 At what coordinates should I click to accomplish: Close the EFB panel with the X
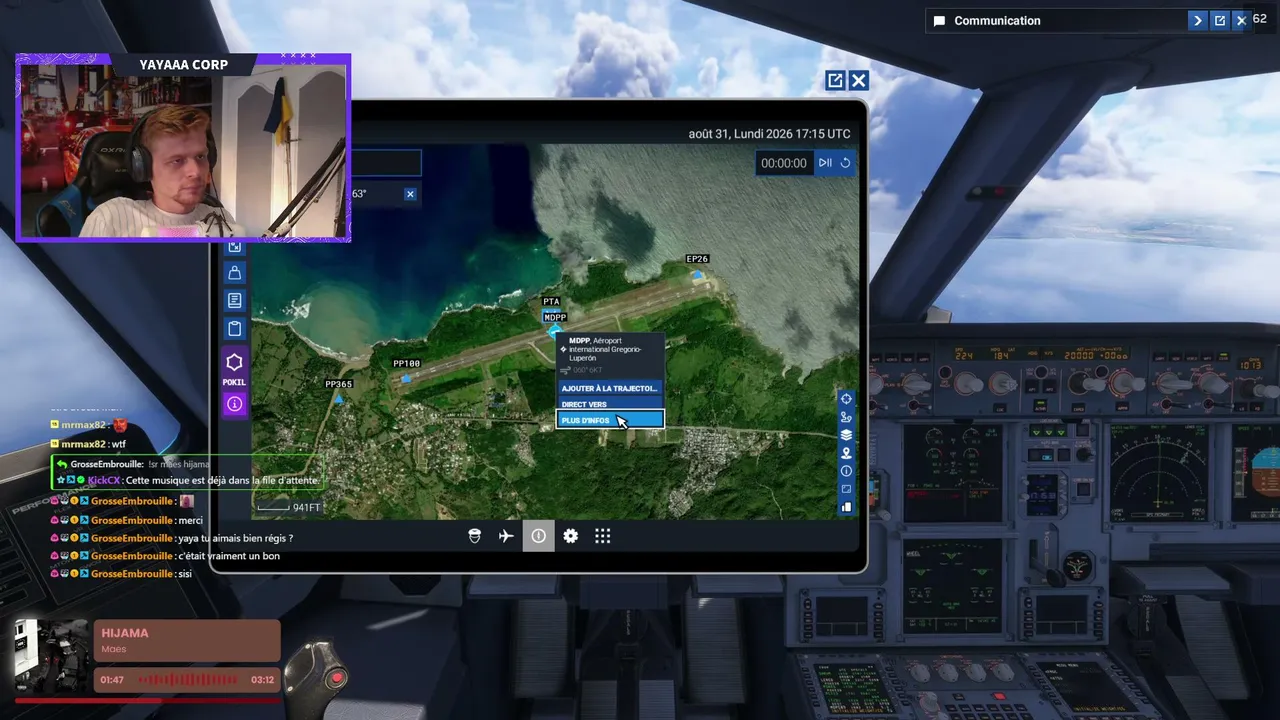[x=859, y=81]
